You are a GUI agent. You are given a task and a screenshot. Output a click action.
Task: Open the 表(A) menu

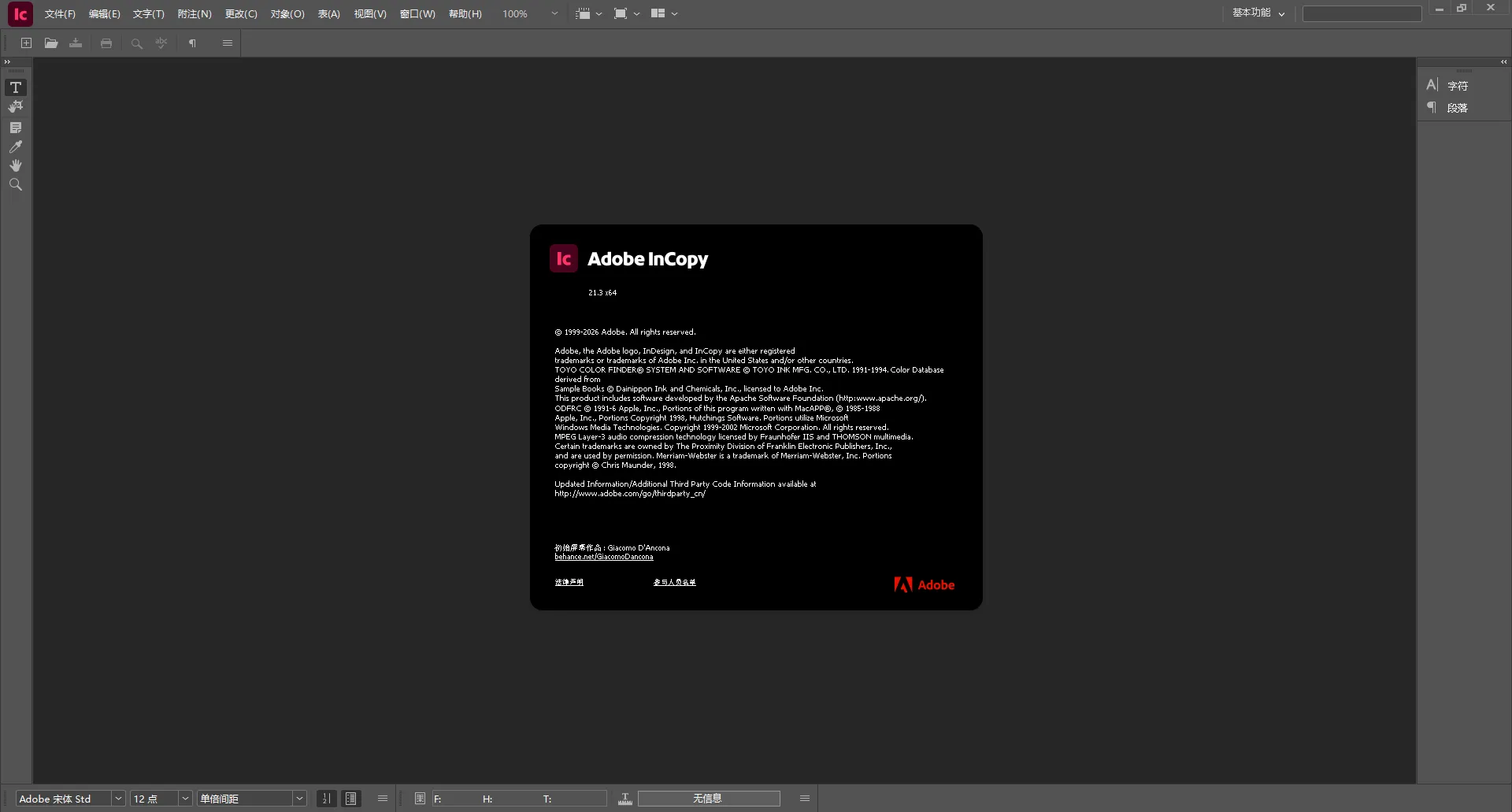[x=329, y=14]
